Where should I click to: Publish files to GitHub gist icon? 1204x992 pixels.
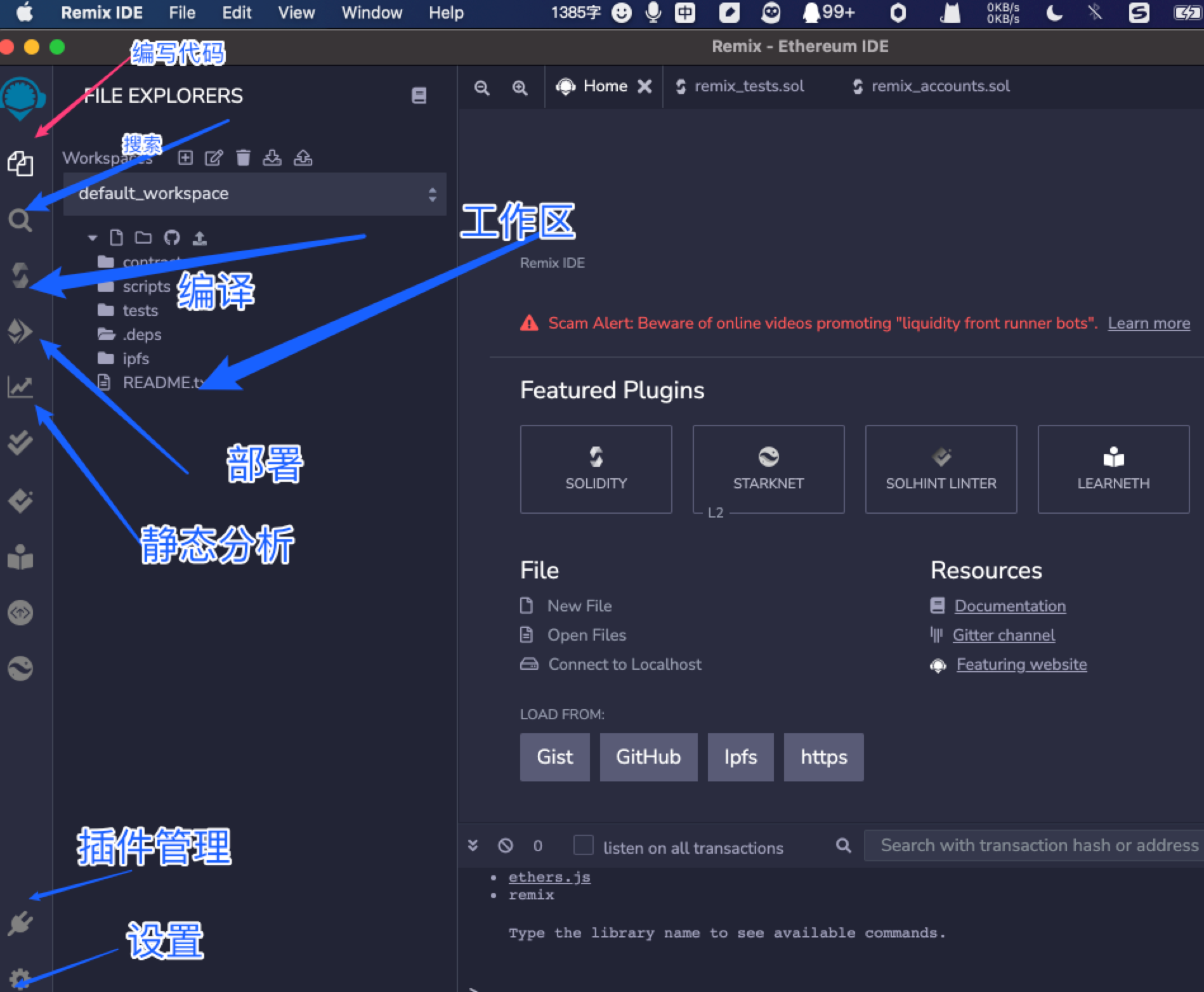172,238
